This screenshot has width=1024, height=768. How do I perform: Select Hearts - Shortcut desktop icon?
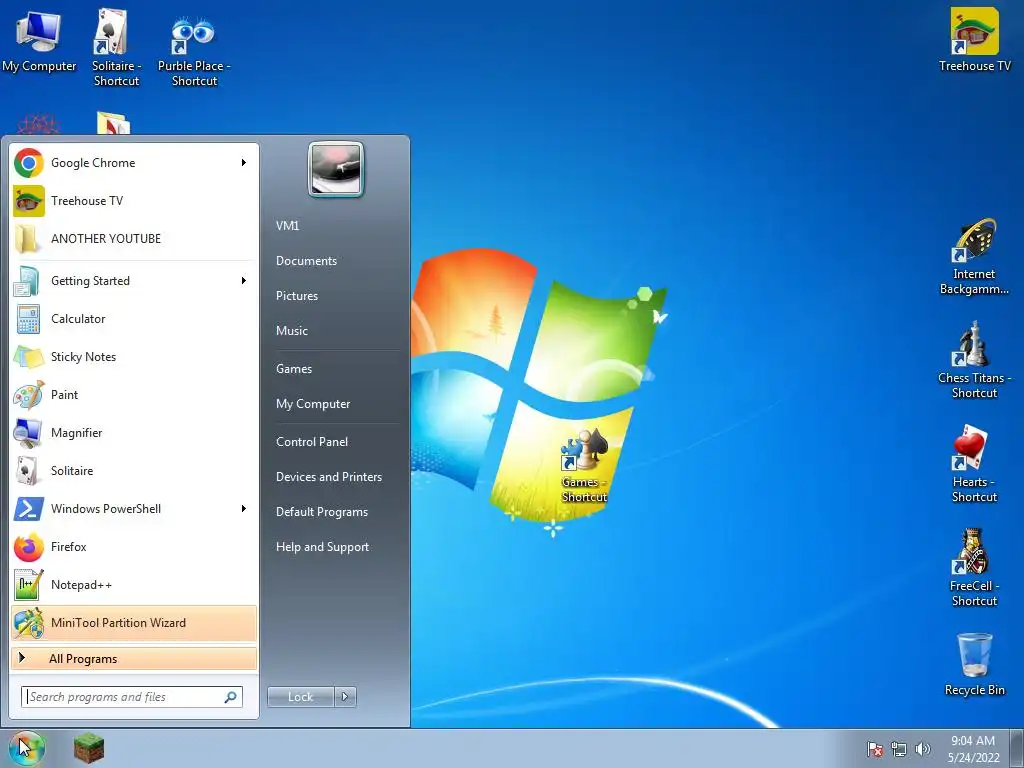(974, 464)
